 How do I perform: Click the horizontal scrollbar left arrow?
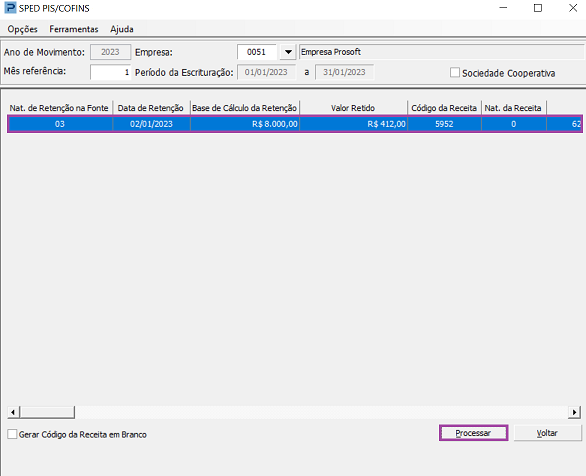(x=13, y=412)
